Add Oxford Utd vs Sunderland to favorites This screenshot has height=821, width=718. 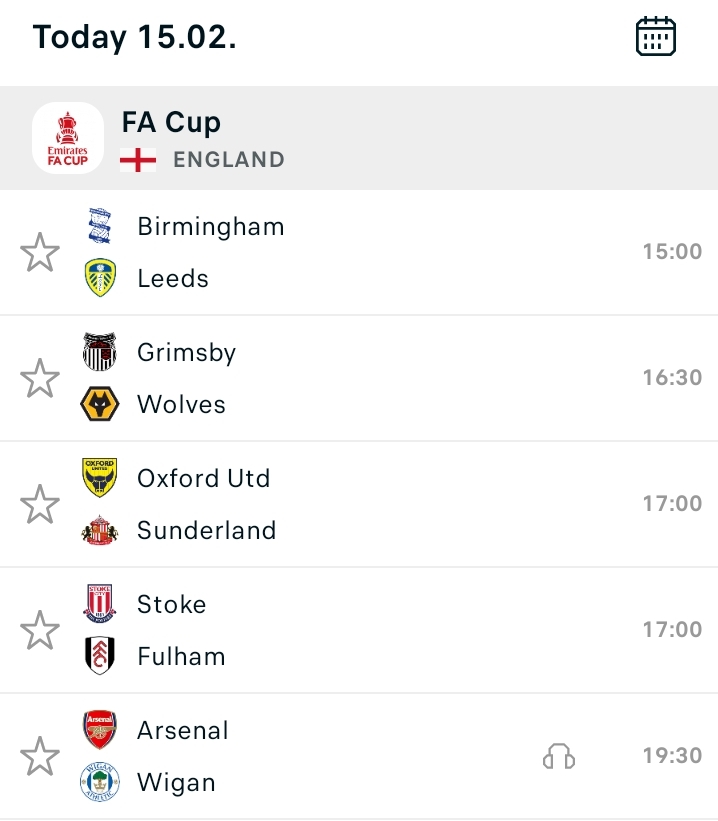(40, 505)
